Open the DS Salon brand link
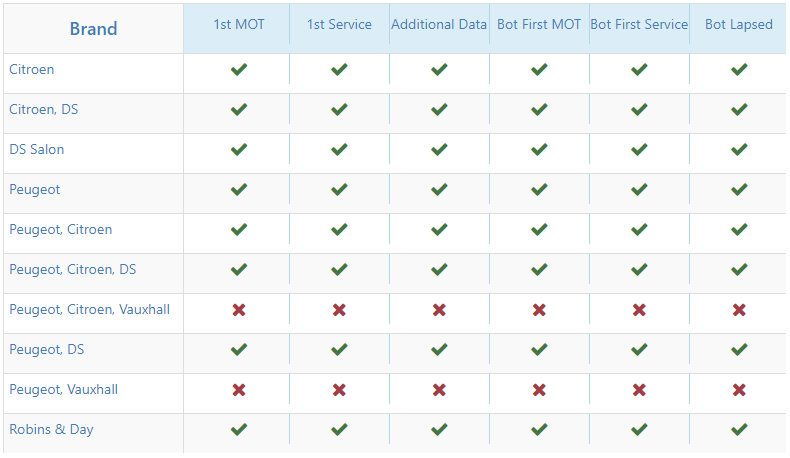This screenshot has width=790, height=458. pyautogui.click(x=37, y=150)
